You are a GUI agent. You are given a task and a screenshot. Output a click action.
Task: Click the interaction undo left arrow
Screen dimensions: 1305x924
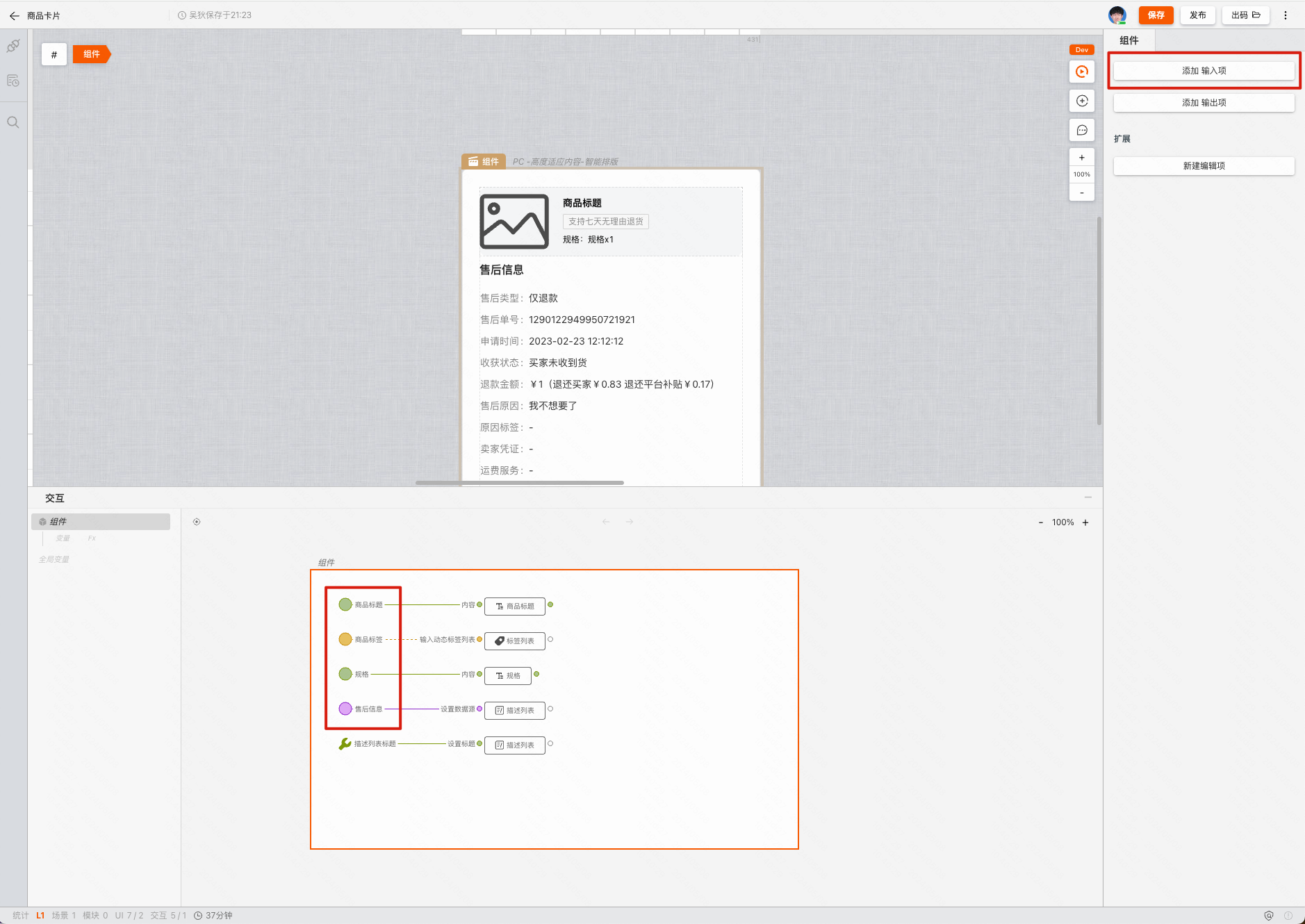coord(606,522)
